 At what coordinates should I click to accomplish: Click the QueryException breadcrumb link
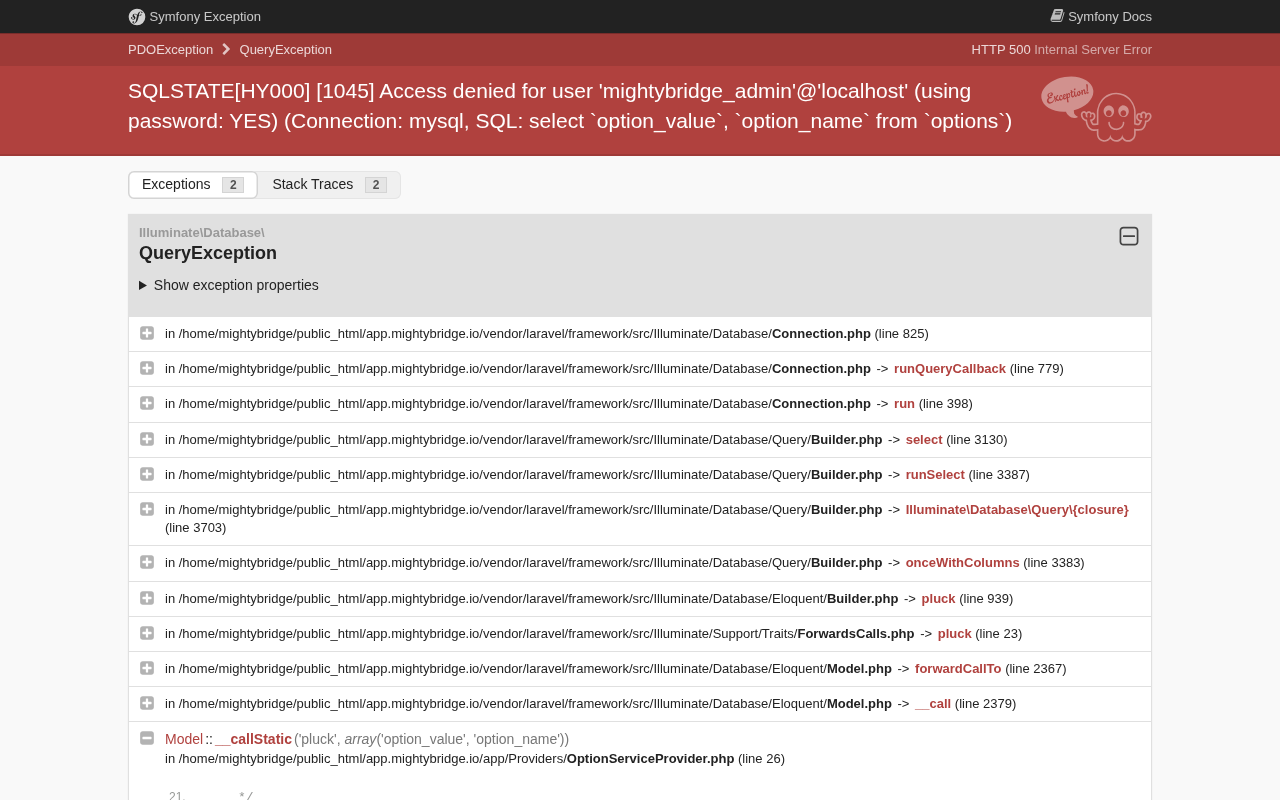(286, 50)
